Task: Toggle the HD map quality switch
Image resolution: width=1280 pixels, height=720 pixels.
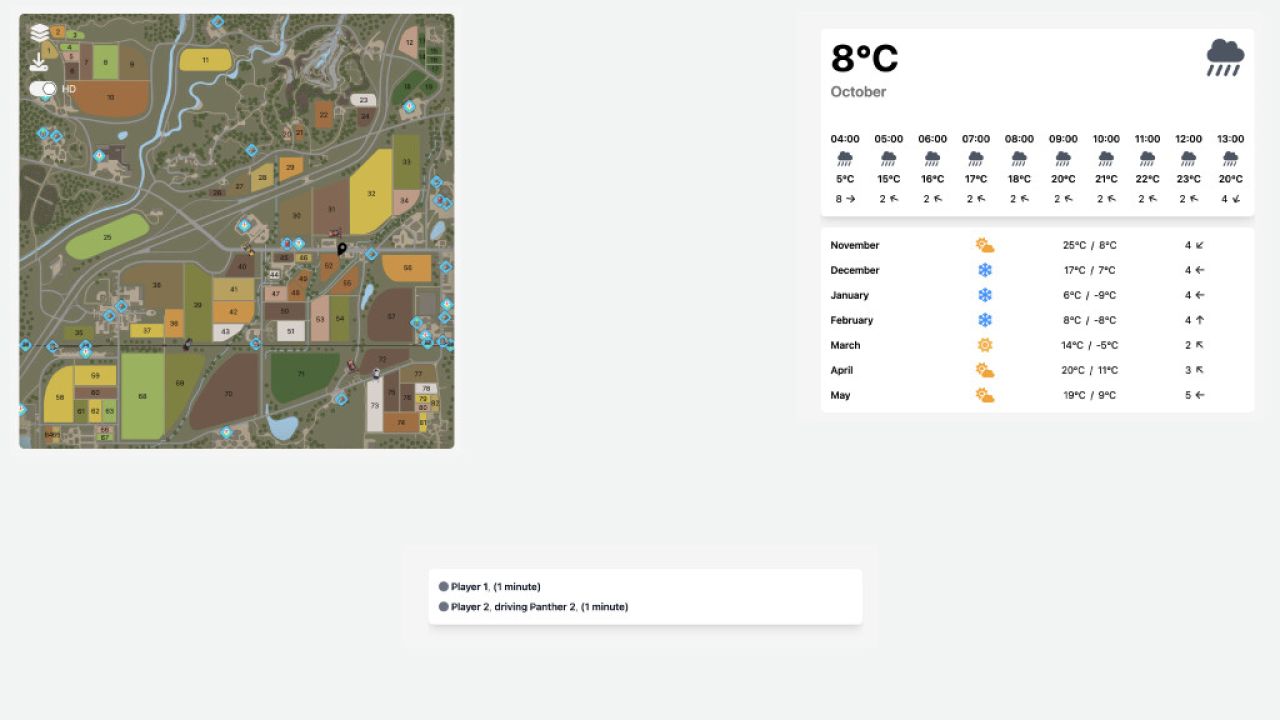Action: [42, 89]
